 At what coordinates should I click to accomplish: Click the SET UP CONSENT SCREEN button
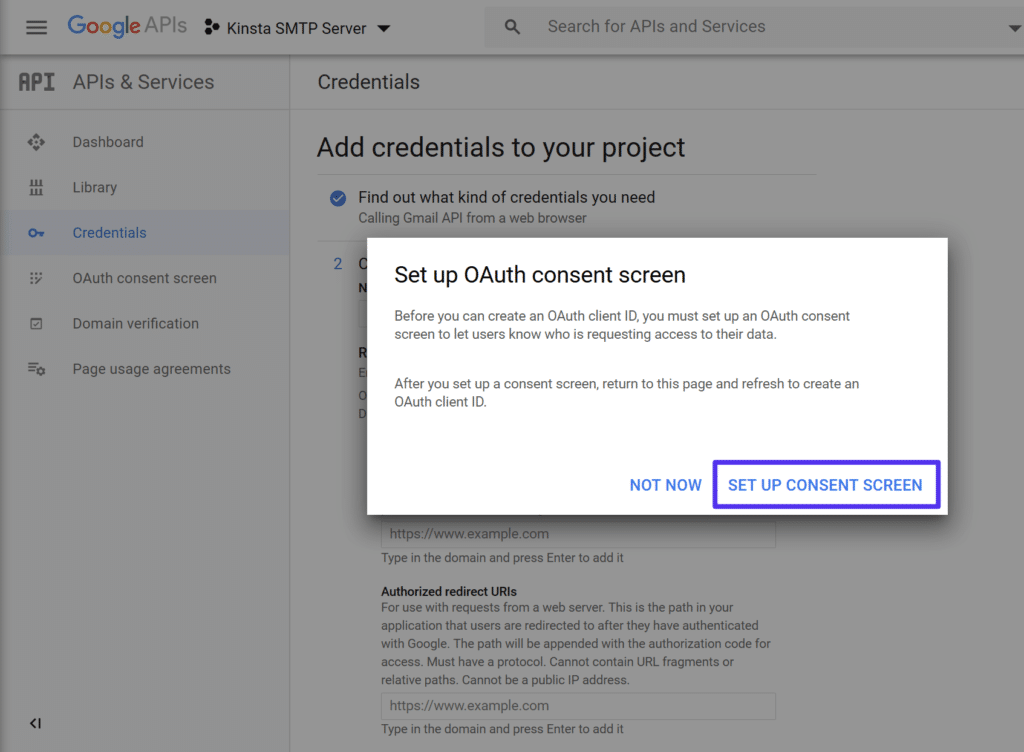[x=826, y=485]
